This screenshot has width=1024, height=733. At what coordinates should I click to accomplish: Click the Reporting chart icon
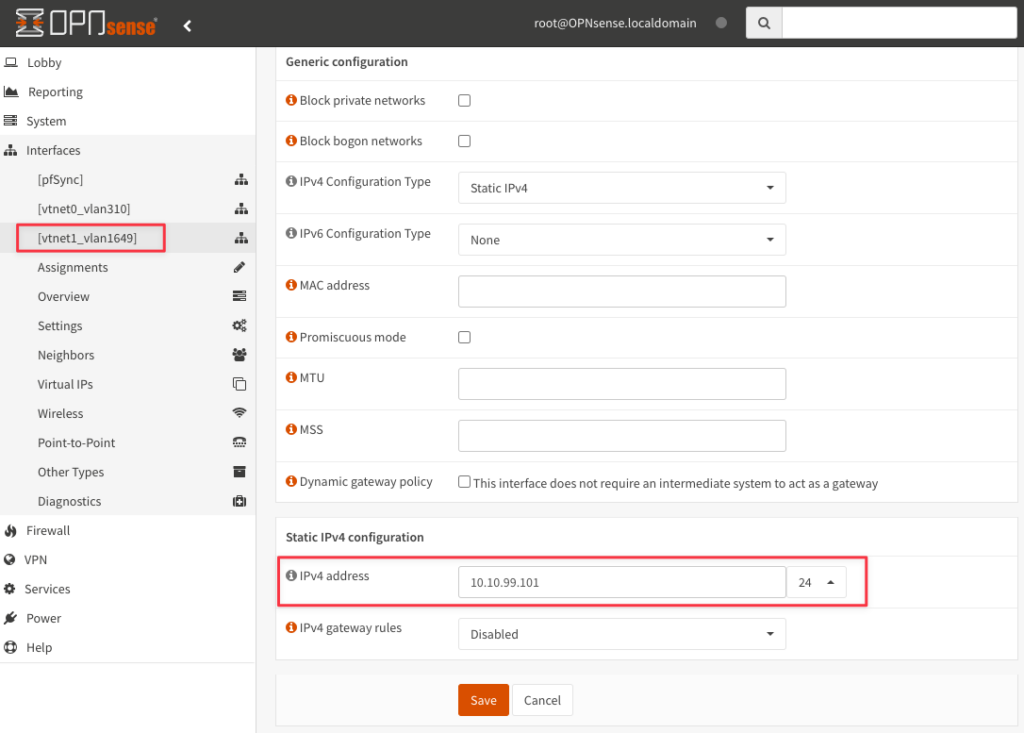11,91
